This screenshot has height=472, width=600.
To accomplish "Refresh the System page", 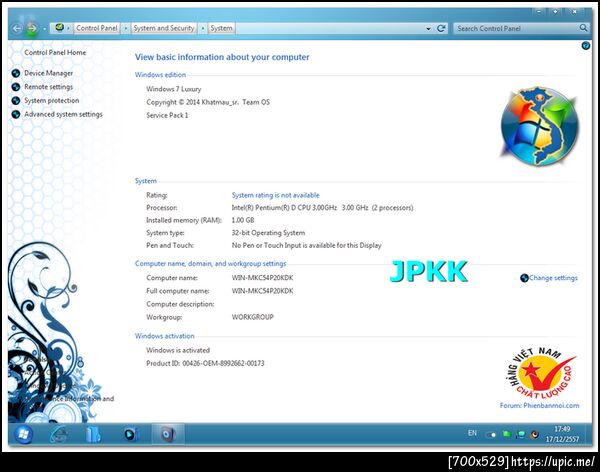I will coord(441,28).
